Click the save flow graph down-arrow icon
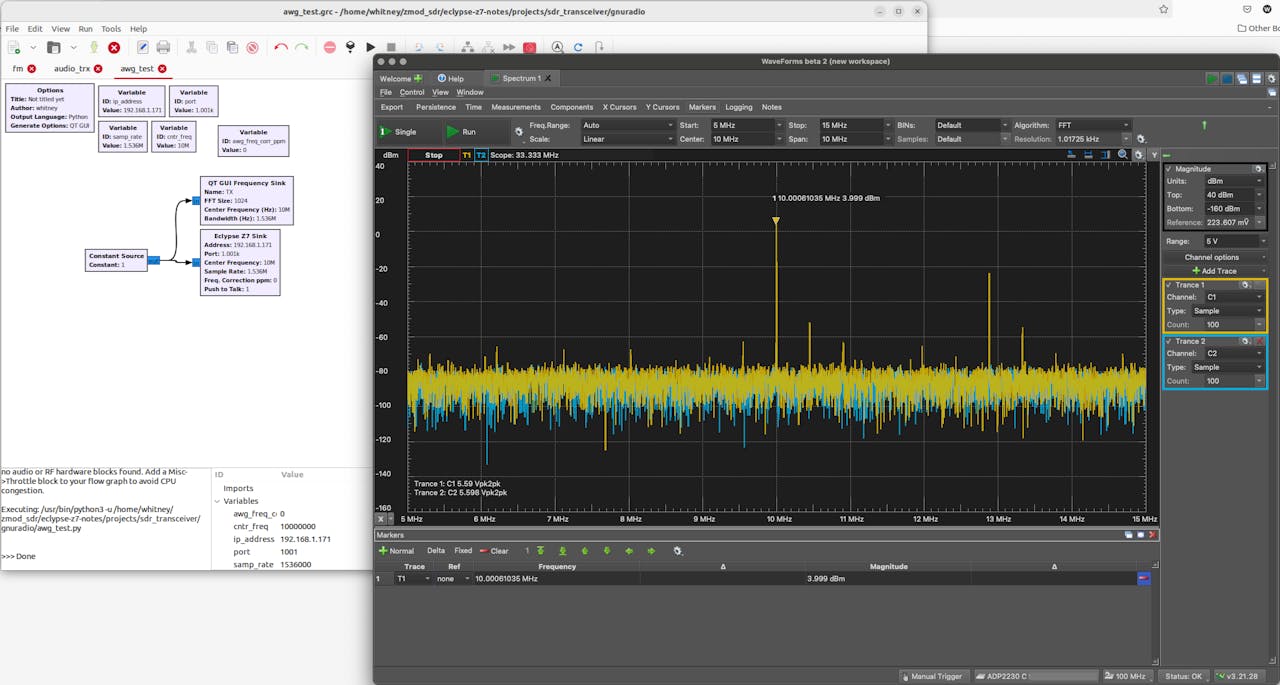The height and width of the screenshot is (685, 1280). 93,47
